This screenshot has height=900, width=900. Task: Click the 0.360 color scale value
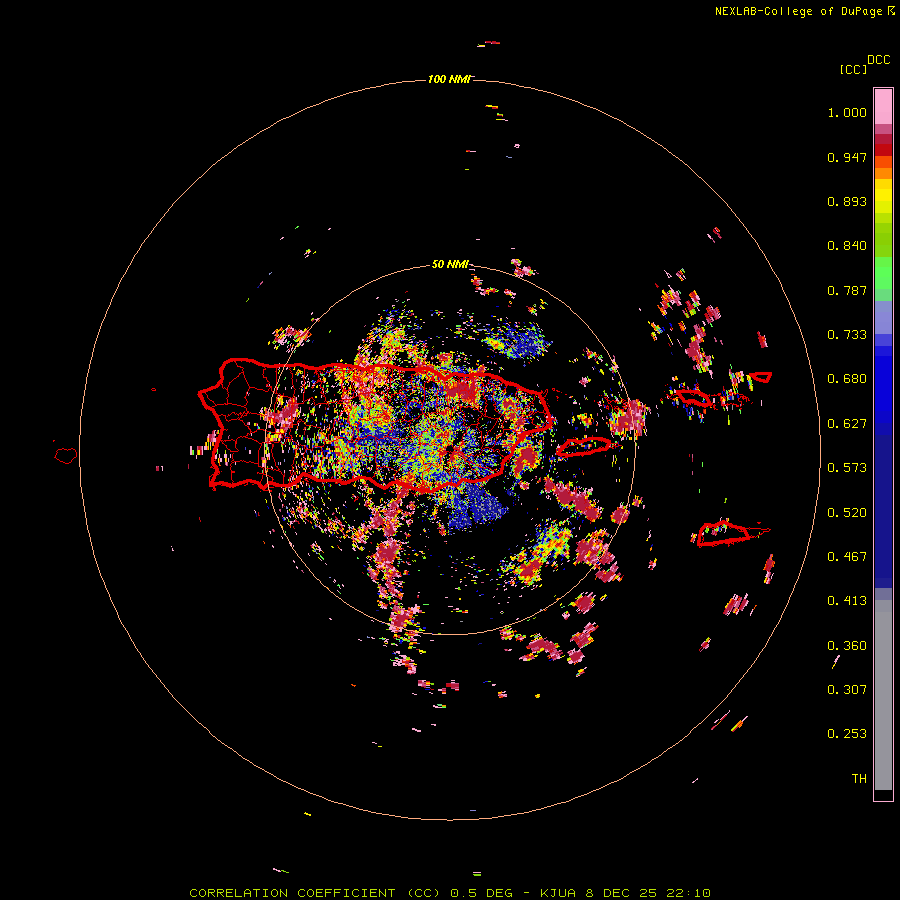click(847, 646)
